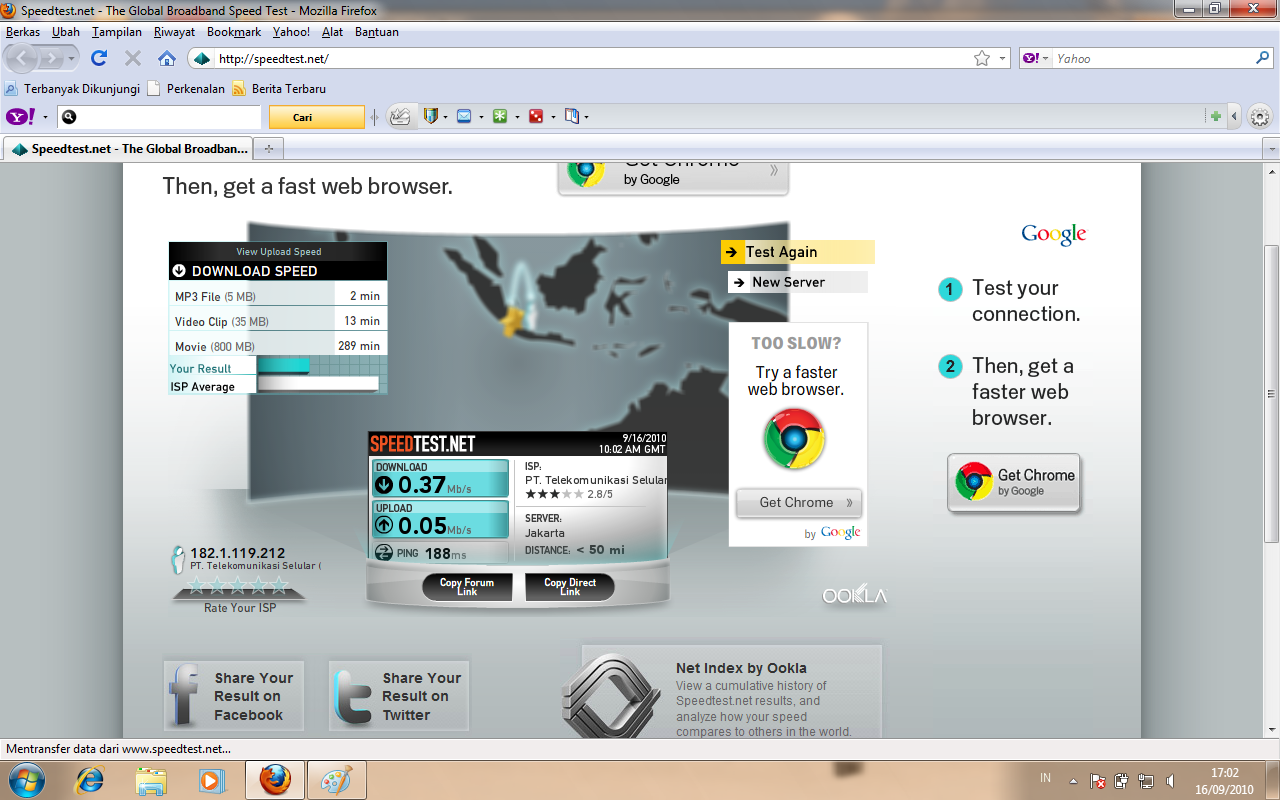Viewport: 1280px width, 800px height.
Task: Click the bookmarks book toolbar icon
Action: [x=572, y=117]
